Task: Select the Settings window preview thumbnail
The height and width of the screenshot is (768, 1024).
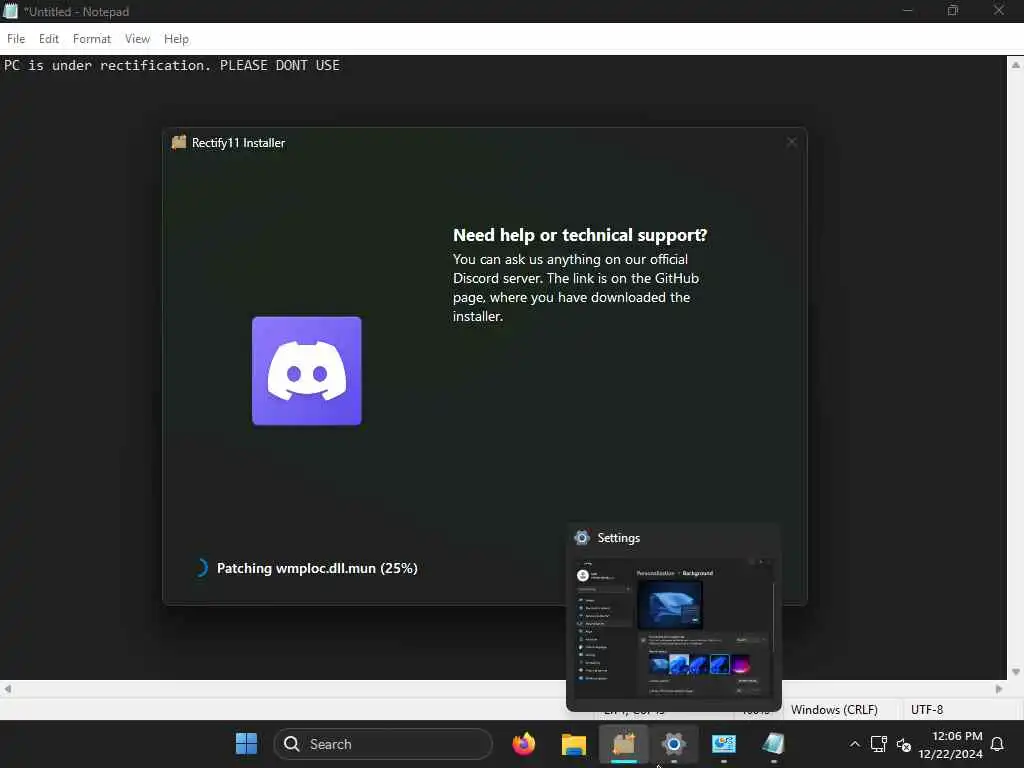Action: 673,626
